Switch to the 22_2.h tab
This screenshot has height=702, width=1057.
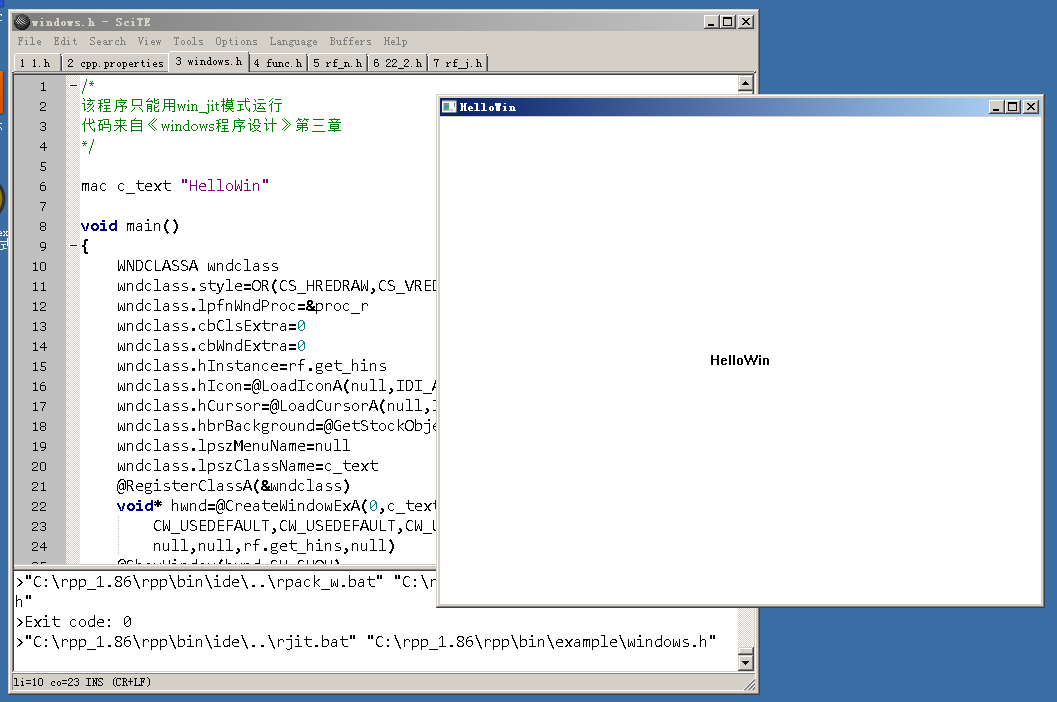point(397,63)
